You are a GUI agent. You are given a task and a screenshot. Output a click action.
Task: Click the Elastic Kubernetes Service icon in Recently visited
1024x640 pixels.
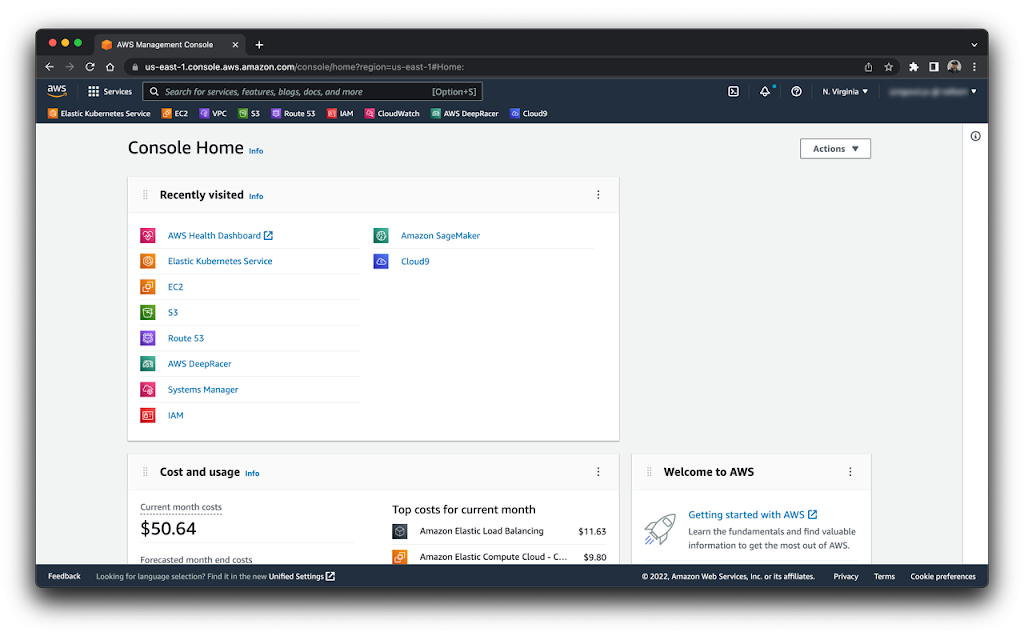[148, 261]
